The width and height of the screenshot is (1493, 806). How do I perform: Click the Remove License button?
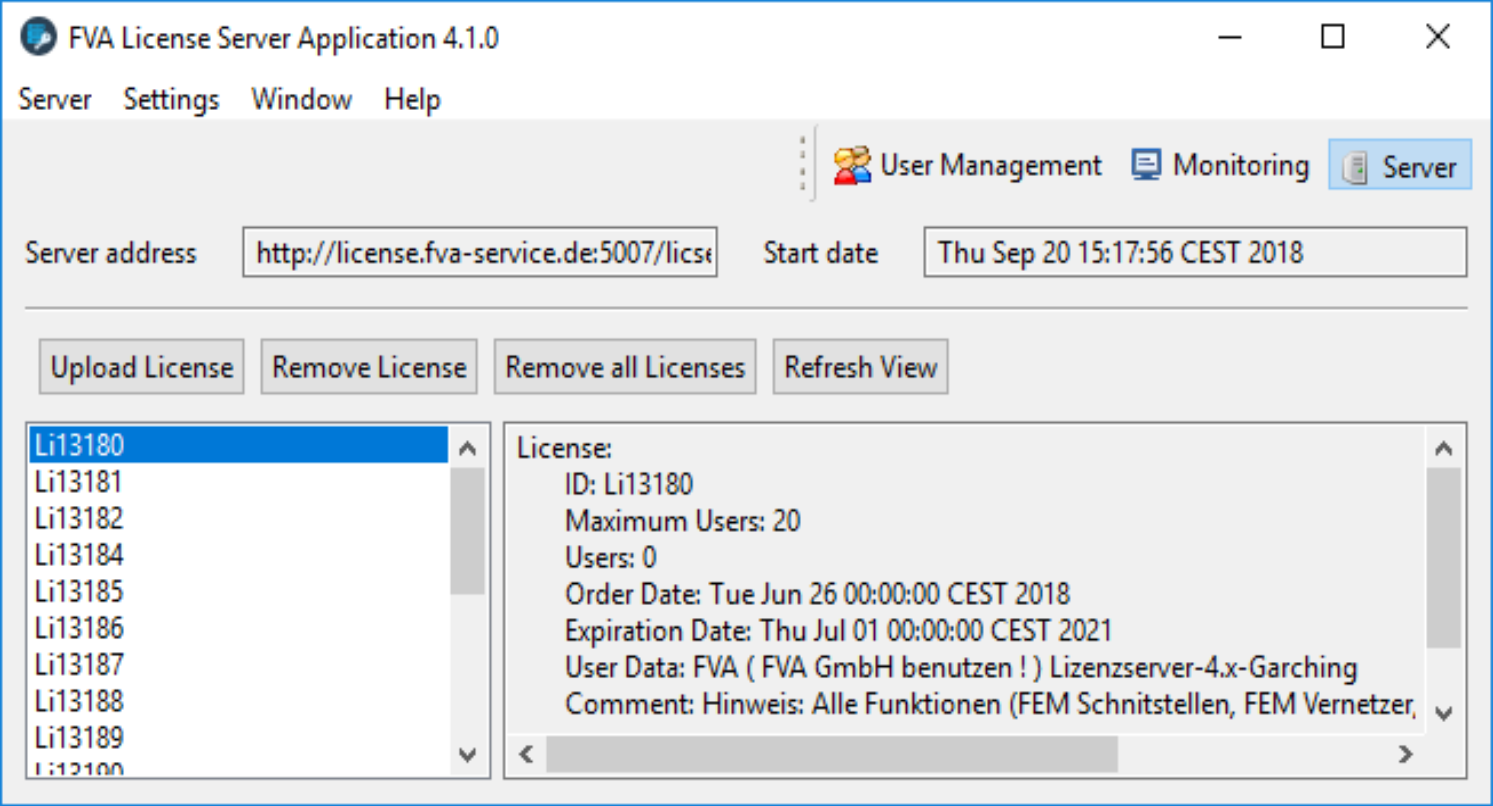(369, 367)
